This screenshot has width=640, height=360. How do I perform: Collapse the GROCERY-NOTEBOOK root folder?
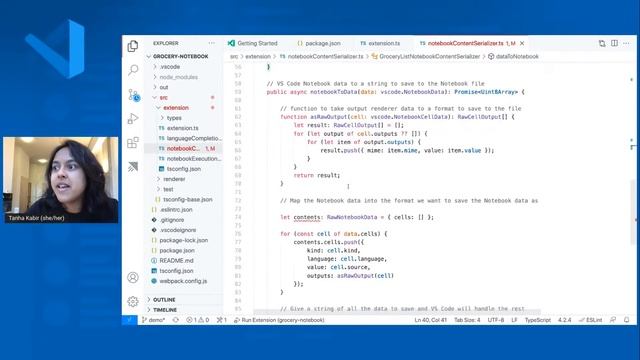[x=180, y=56]
